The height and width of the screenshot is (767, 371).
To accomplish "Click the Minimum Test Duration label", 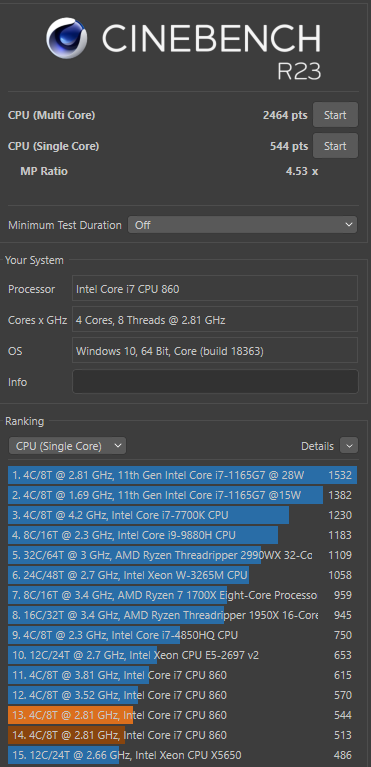I will click(x=65, y=226).
